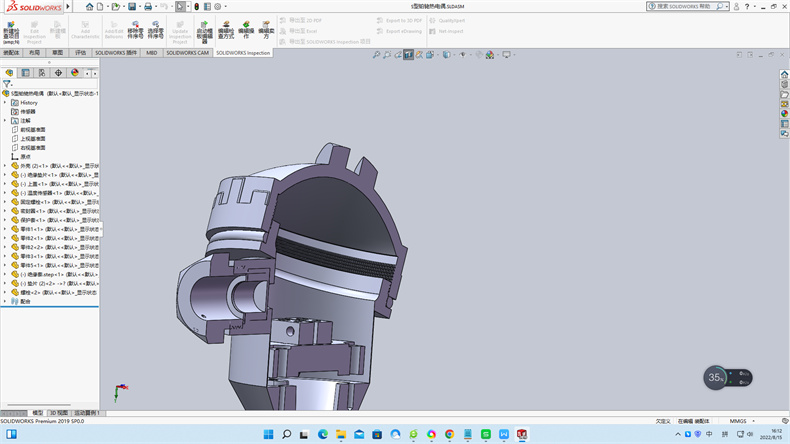Open the DisplayManager color ball tab

click(x=74, y=73)
